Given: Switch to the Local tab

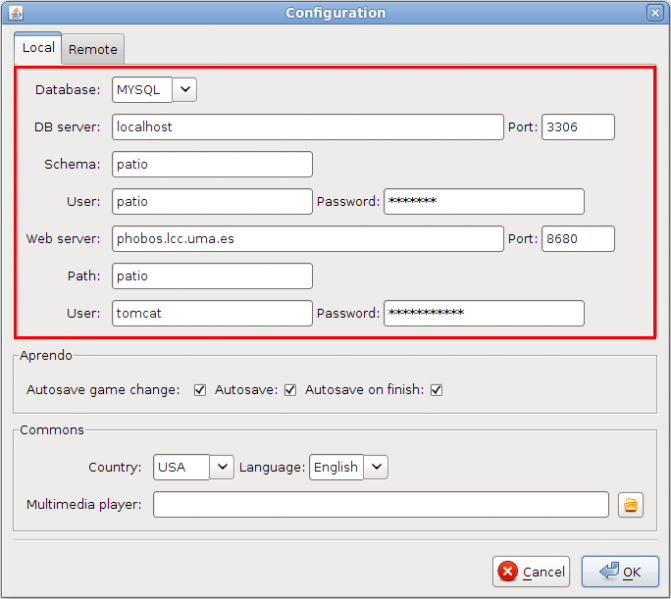Looking at the screenshot, I should point(38,48).
